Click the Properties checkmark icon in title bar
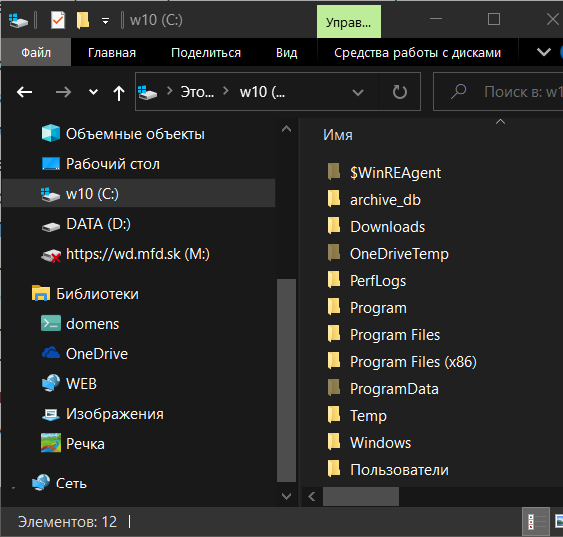Image resolution: width=563 pixels, height=537 pixels. coord(57,20)
